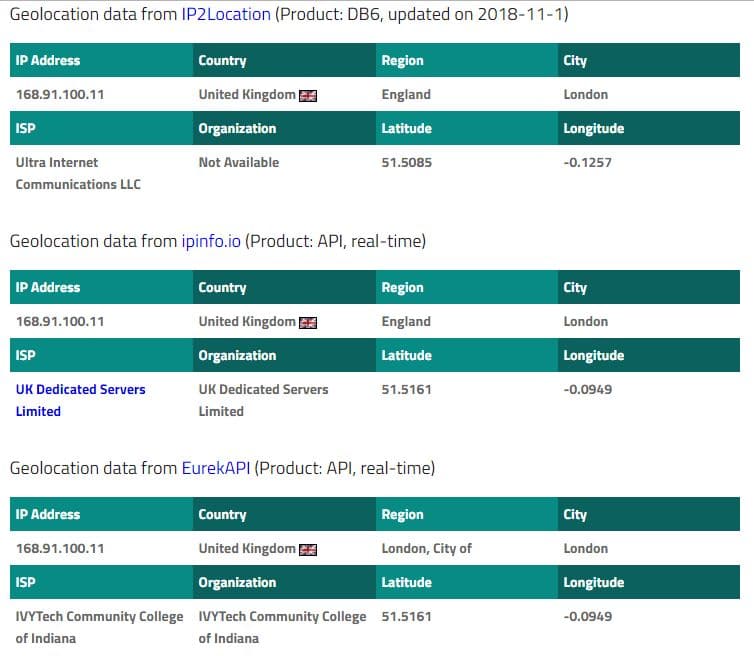Open the EurekAPI link
This screenshot has height=656, width=754.
pos(215,468)
